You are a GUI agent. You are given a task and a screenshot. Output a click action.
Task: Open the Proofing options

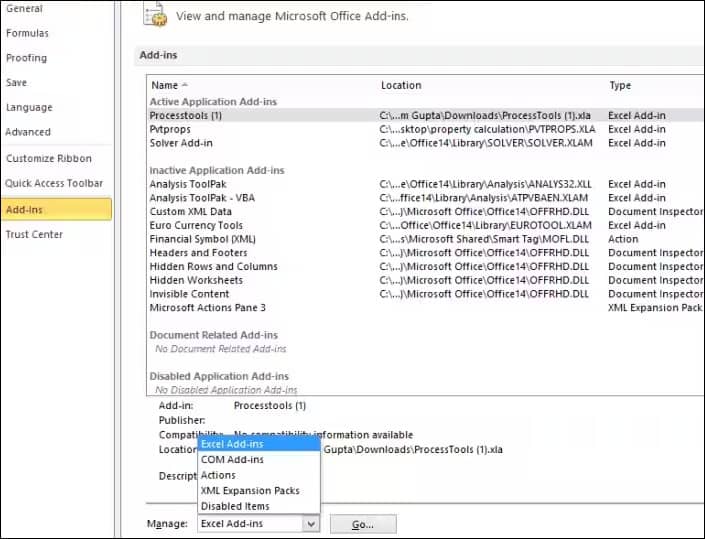pos(26,58)
